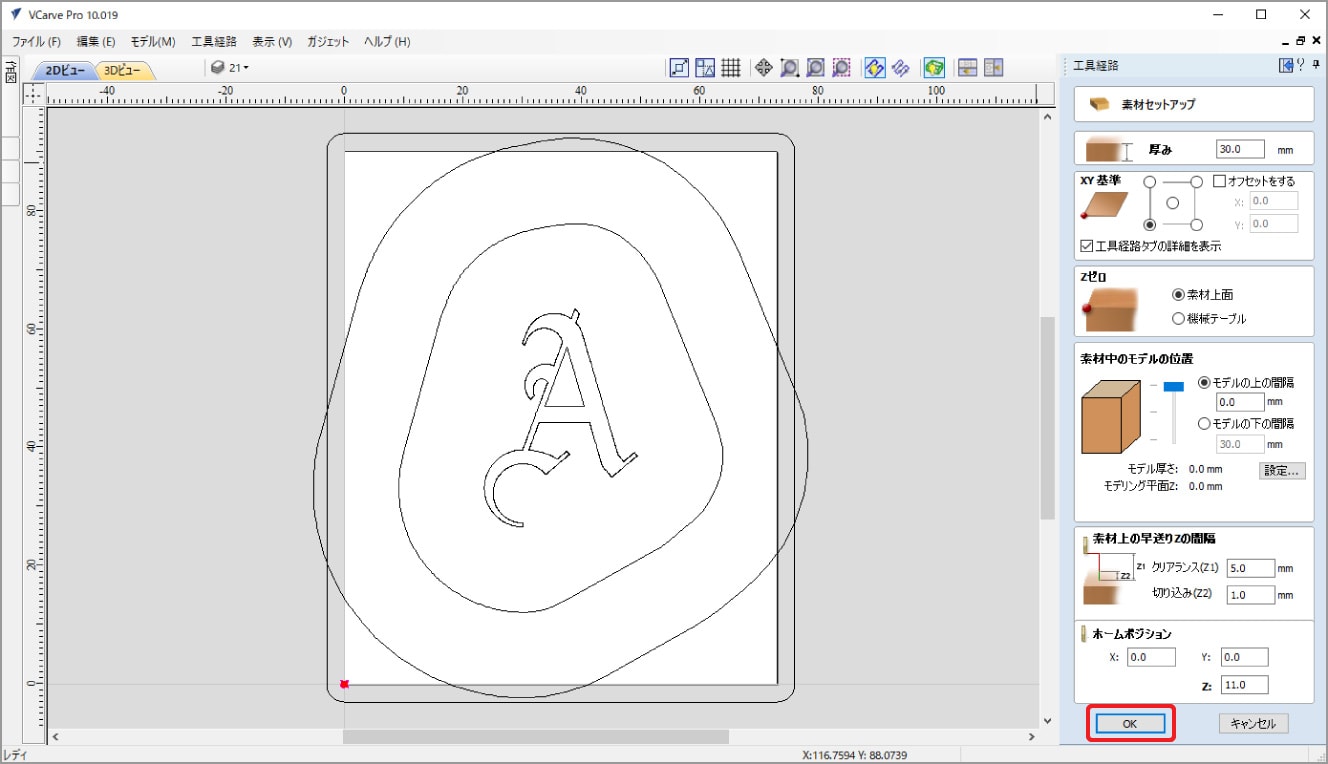This screenshot has height=764, width=1328.
Task: Select the 機械テーブル radio button
Action: 1178,318
